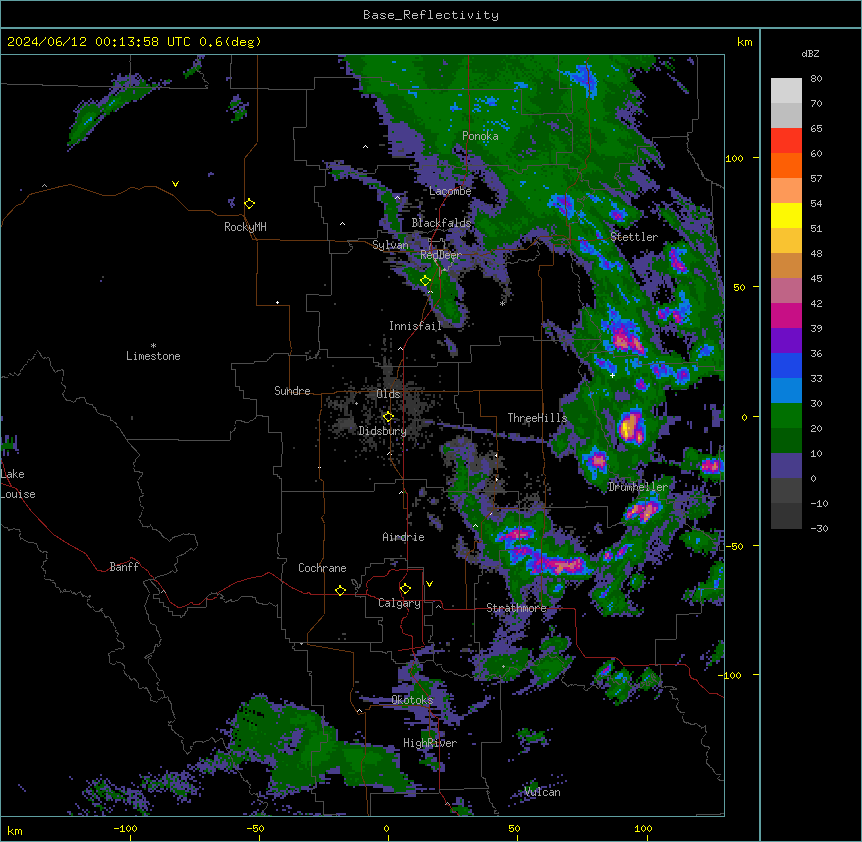Viewport: 862px width, 842px height.
Task: Select the magenta 39-42 dBZ legend swatch
Action: (x=786, y=315)
